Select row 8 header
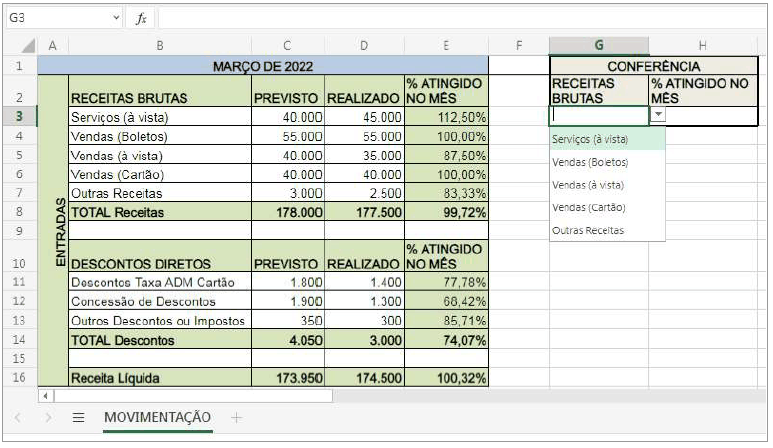This screenshot has width=773, height=448. tap(19, 212)
